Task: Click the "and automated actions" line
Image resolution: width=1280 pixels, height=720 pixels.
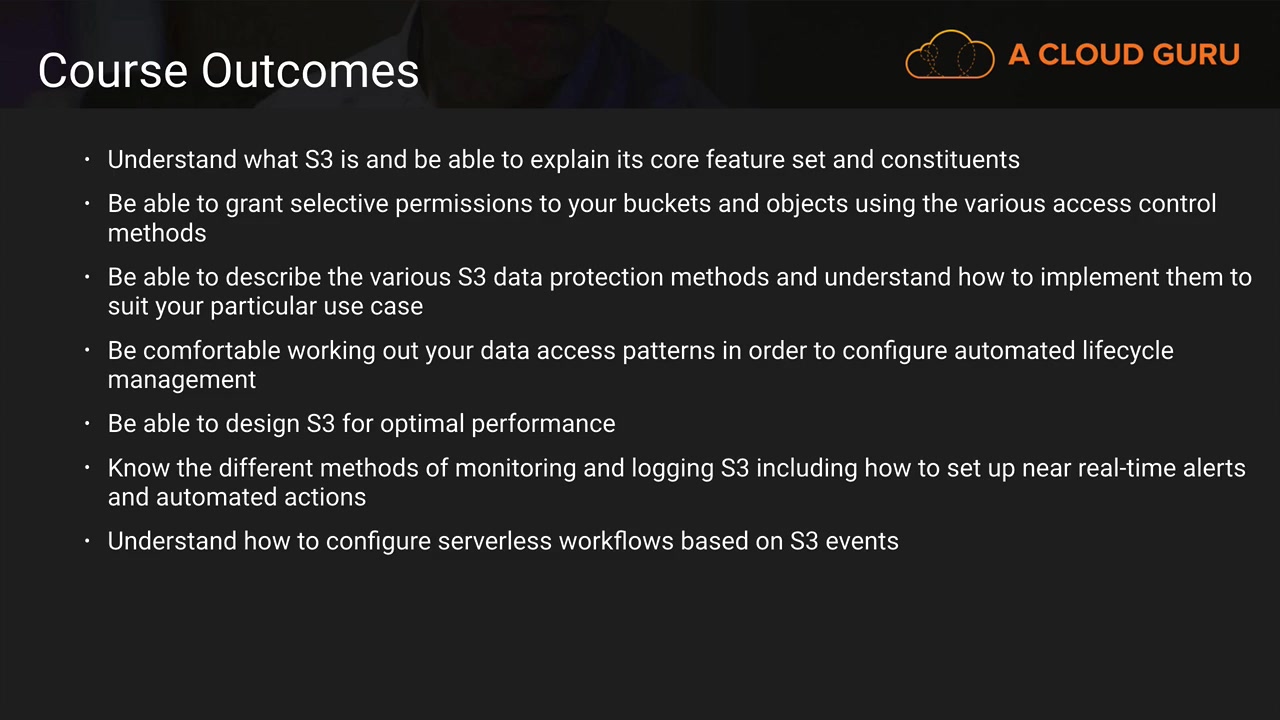Action: point(237,497)
